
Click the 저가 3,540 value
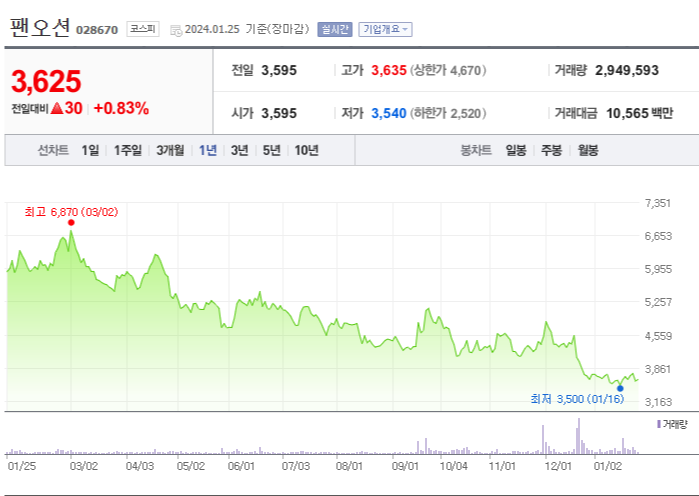tap(389, 113)
